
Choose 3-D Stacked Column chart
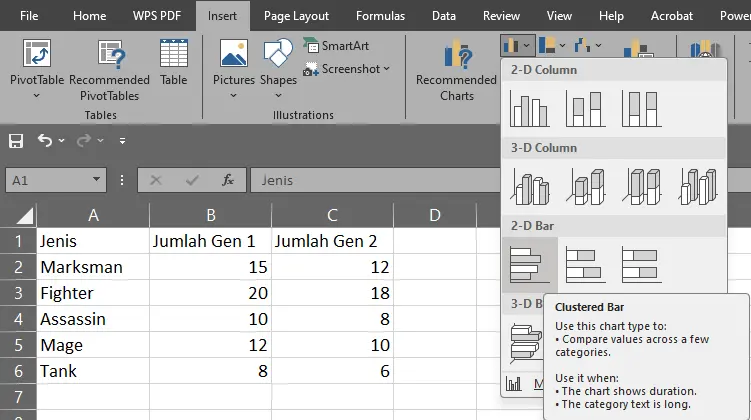click(585, 187)
